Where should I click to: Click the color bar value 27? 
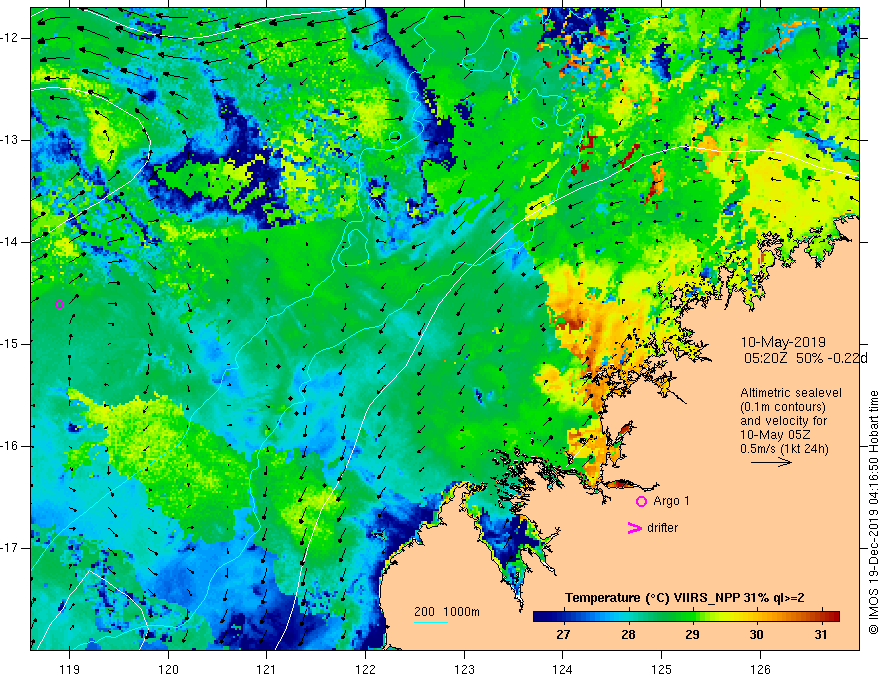pyautogui.click(x=563, y=635)
